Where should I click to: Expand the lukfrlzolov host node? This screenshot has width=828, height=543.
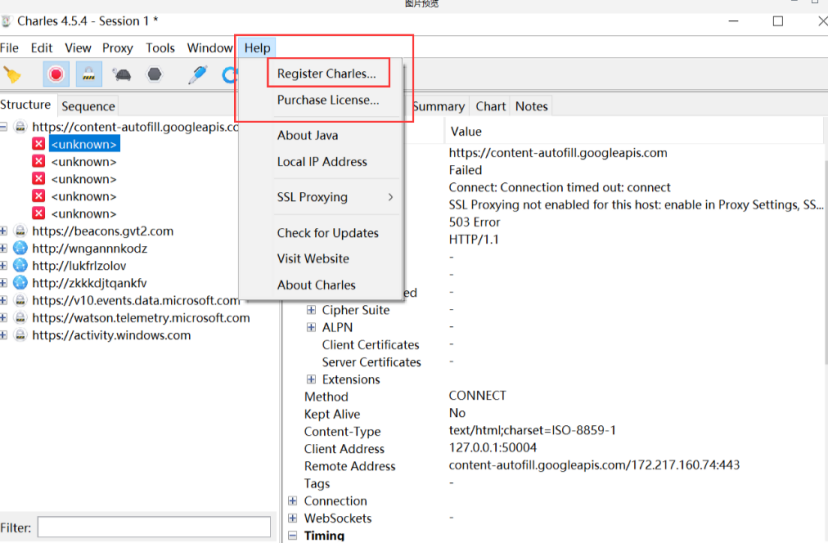click(x=4, y=266)
